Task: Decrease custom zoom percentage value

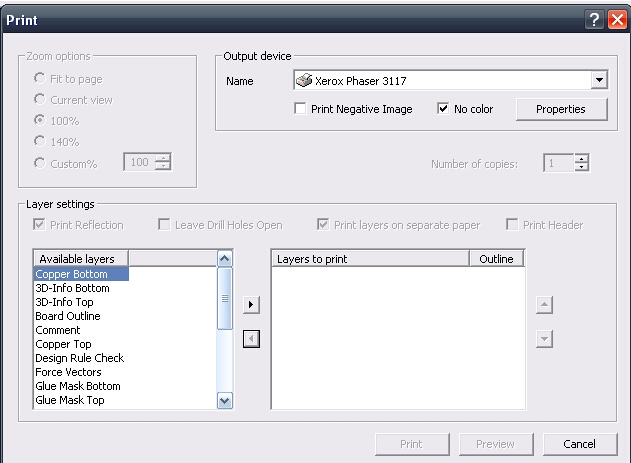Action: coord(163,166)
